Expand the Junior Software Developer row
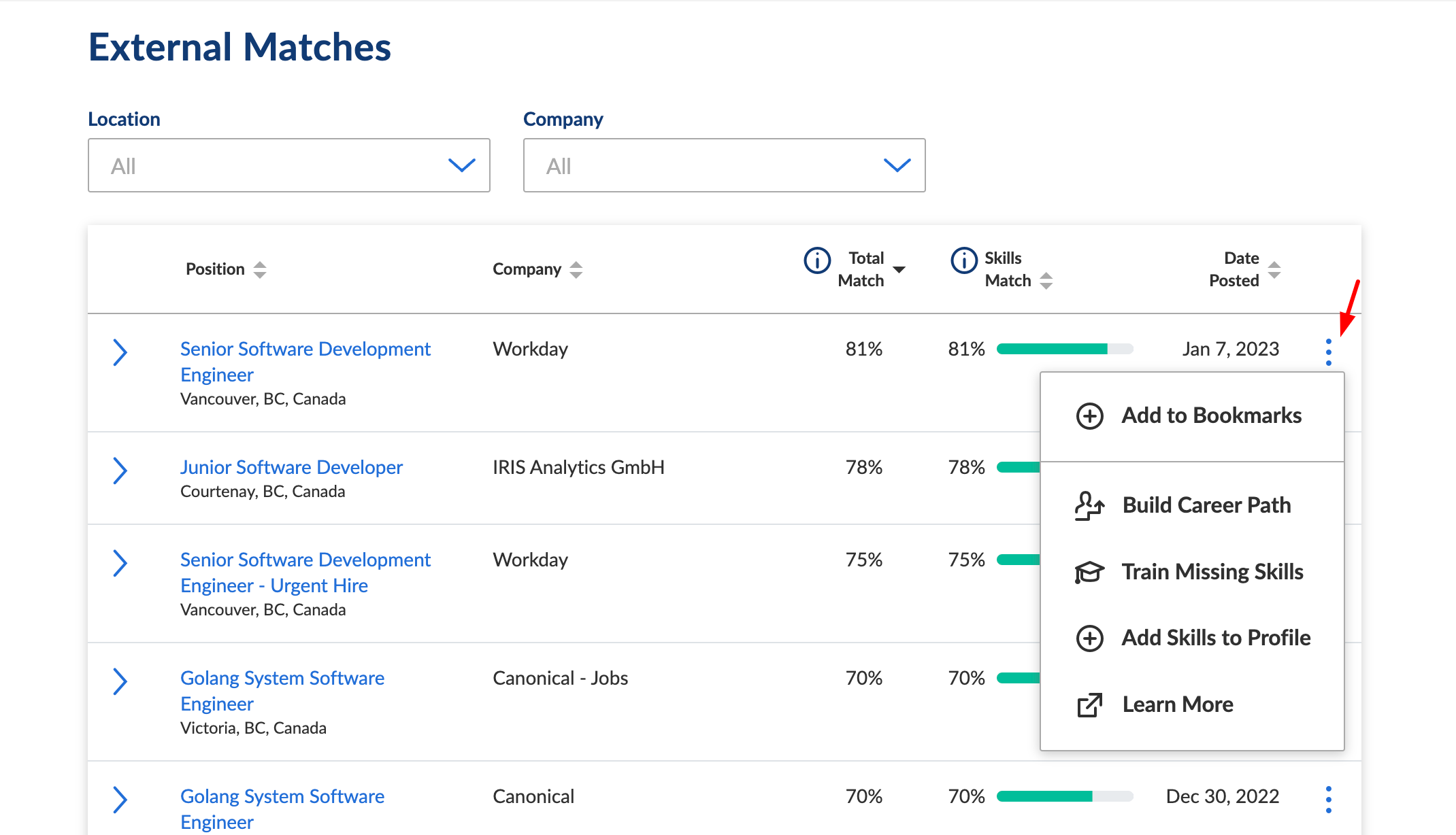This screenshot has width=1456, height=835. (120, 471)
